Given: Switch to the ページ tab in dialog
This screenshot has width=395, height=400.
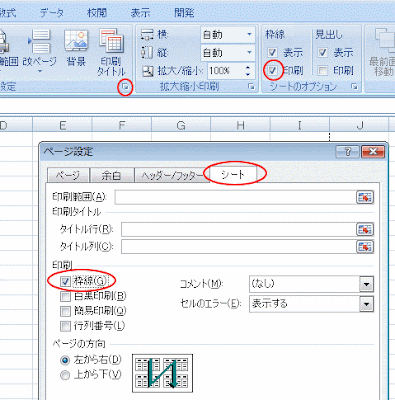Looking at the screenshot, I should pyautogui.click(x=68, y=175).
